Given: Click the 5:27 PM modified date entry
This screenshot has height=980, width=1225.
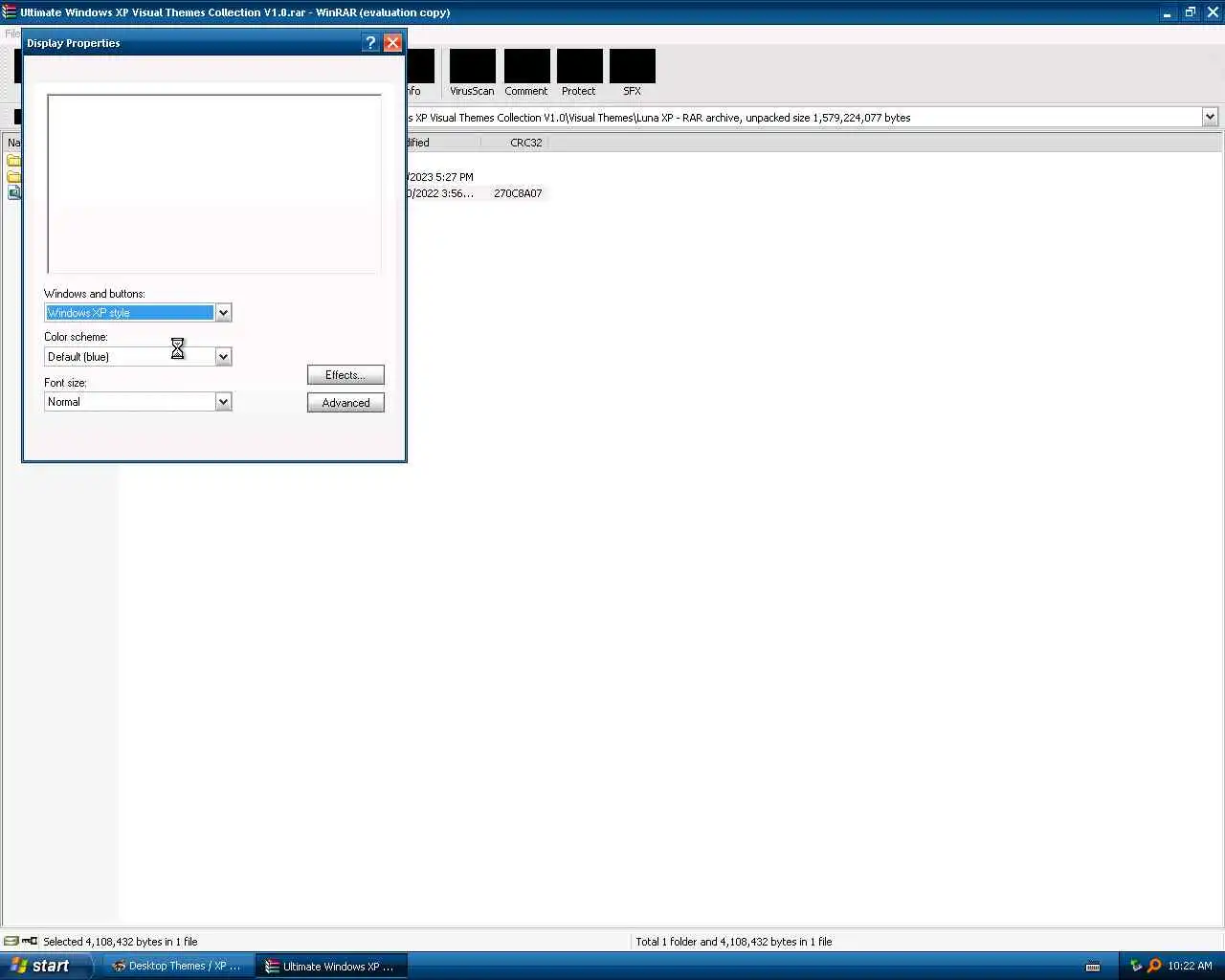Looking at the screenshot, I should click(x=440, y=177).
